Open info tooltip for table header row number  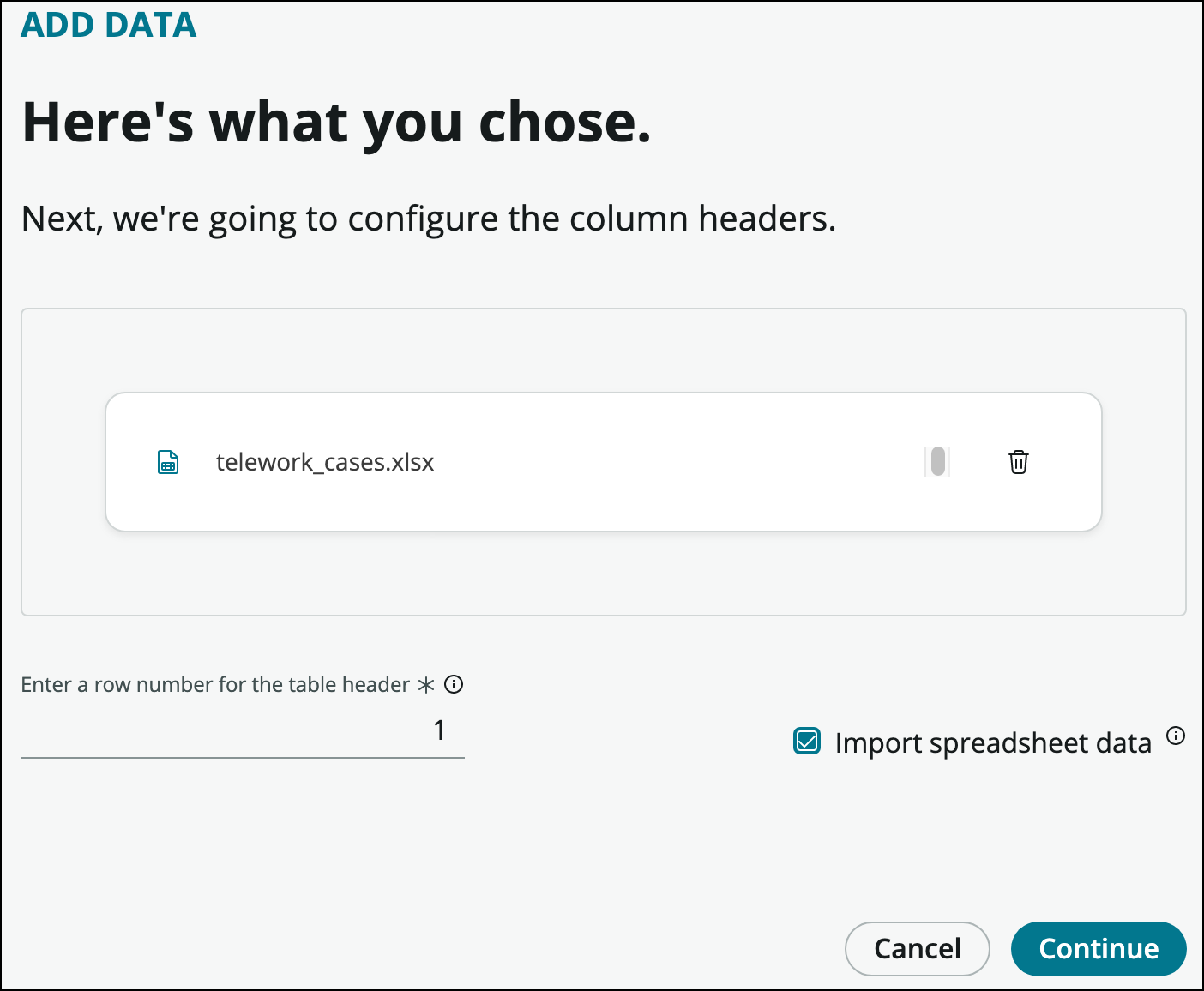coord(455,684)
